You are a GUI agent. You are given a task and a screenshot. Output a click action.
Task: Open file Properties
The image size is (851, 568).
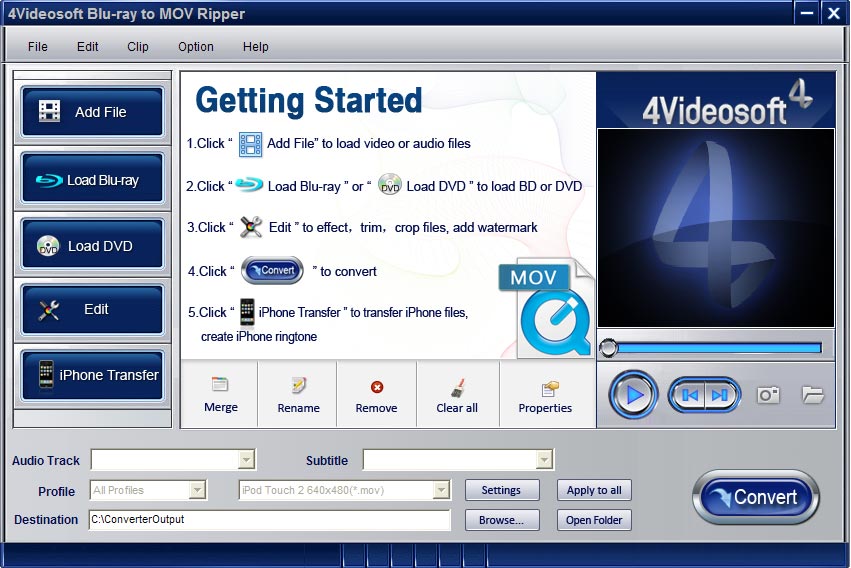[545, 395]
